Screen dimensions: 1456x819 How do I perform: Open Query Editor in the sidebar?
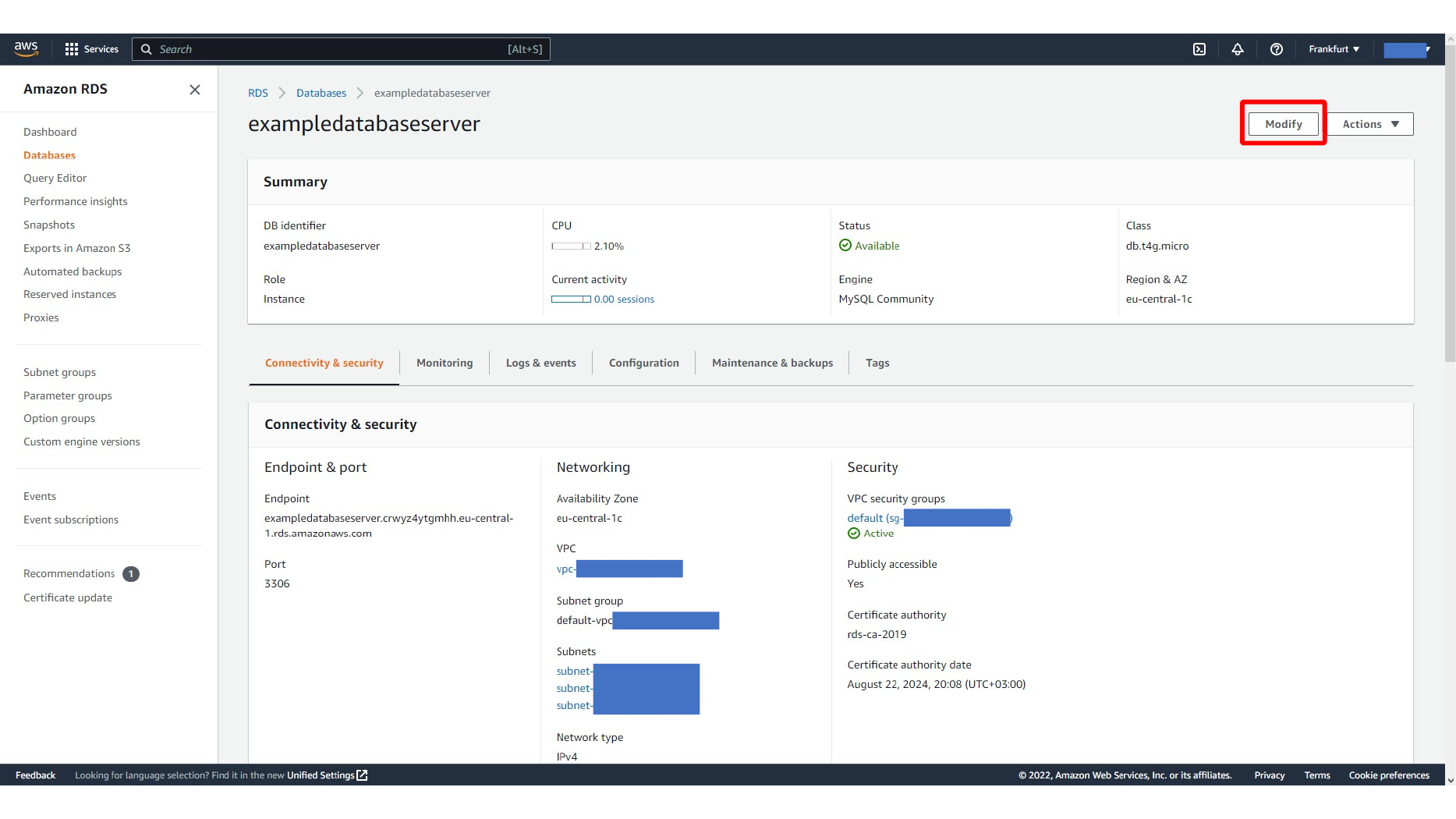pyautogui.click(x=55, y=178)
